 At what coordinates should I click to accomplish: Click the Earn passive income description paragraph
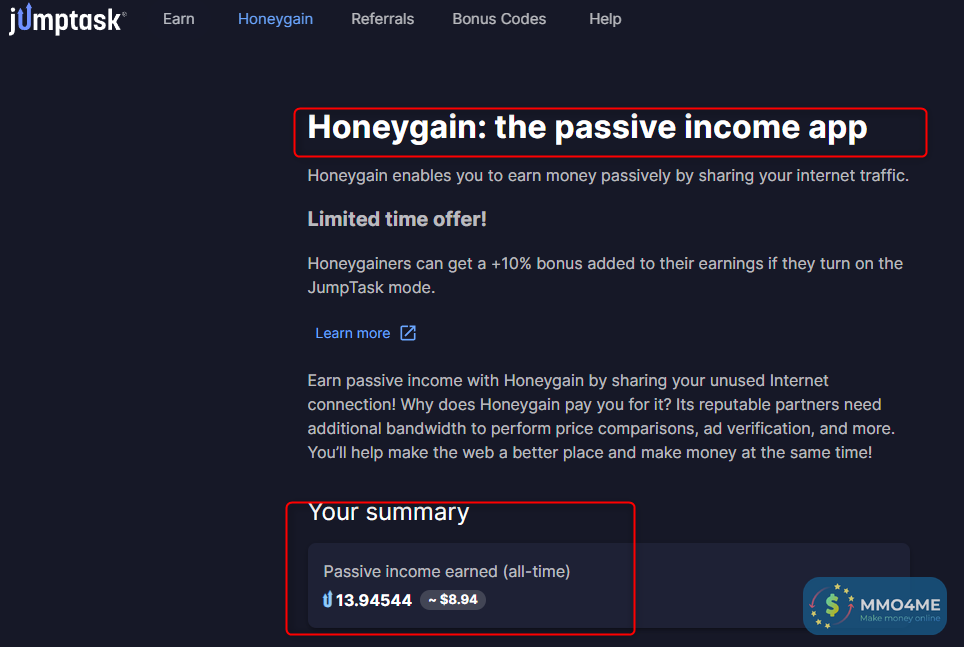[x=601, y=416]
